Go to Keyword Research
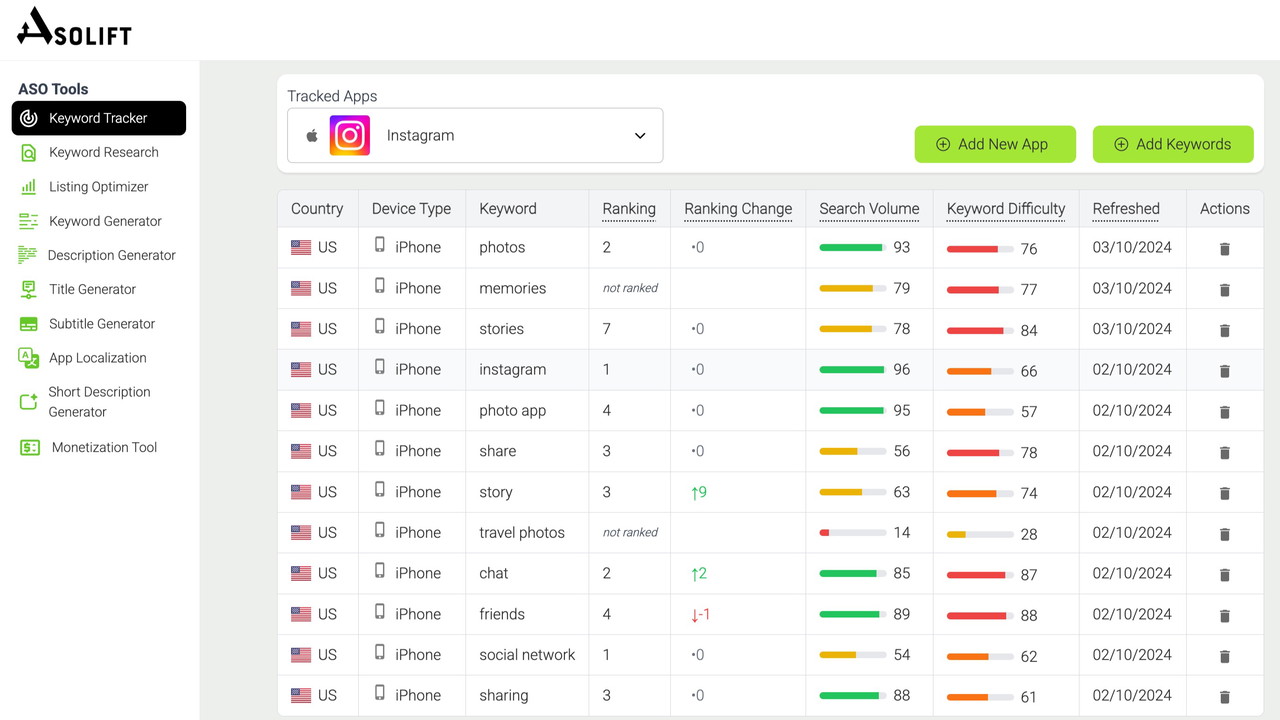This screenshot has width=1280, height=720. (104, 152)
